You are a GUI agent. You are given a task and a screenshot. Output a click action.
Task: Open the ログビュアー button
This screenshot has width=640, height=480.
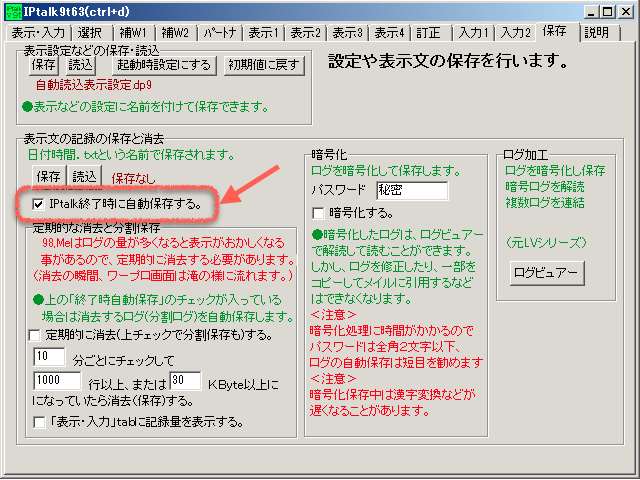coord(547,273)
